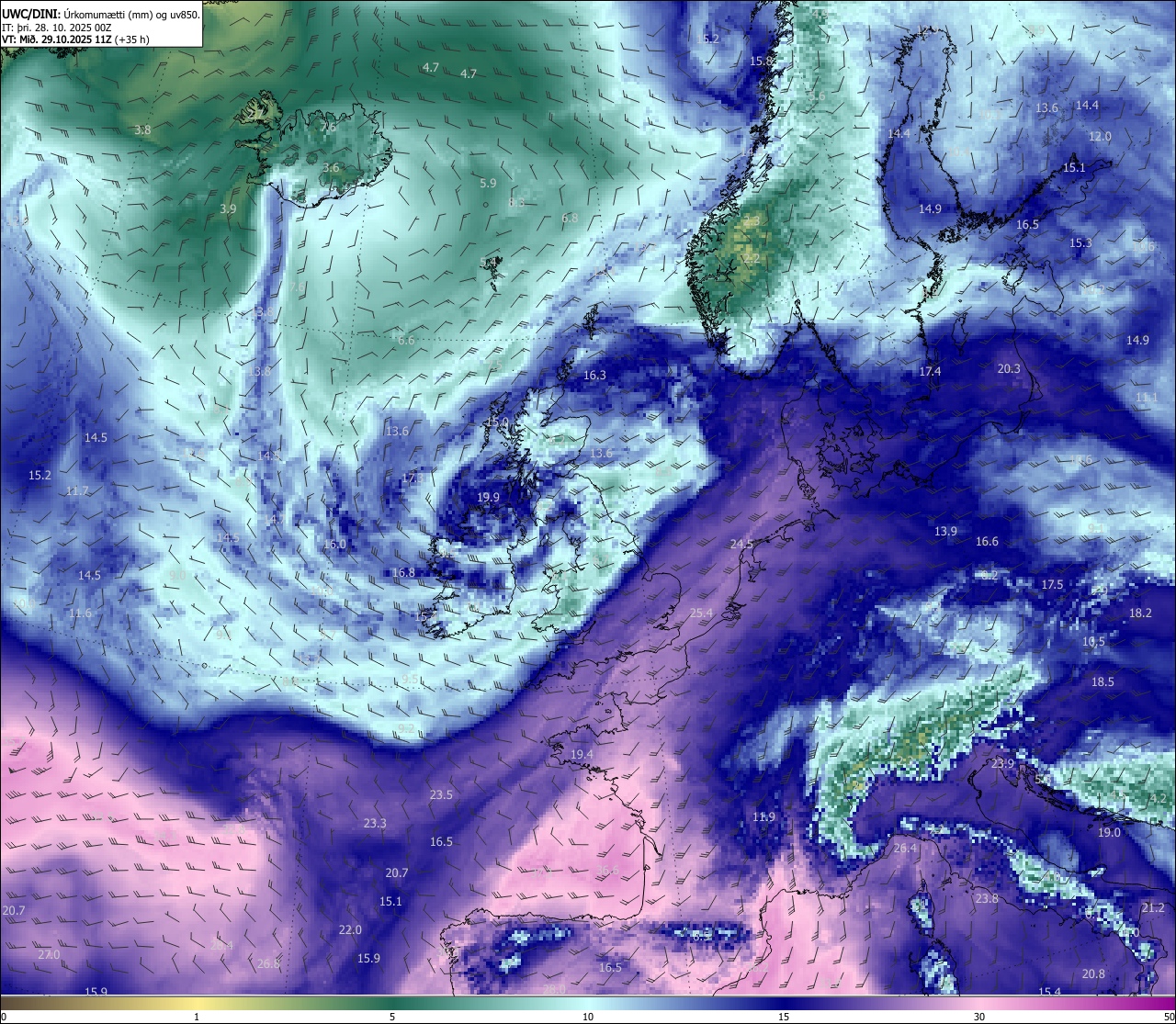The height and width of the screenshot is (1024, 1176).
Task: Click the 18.5 value label
Action: (x=1102, y=681)
